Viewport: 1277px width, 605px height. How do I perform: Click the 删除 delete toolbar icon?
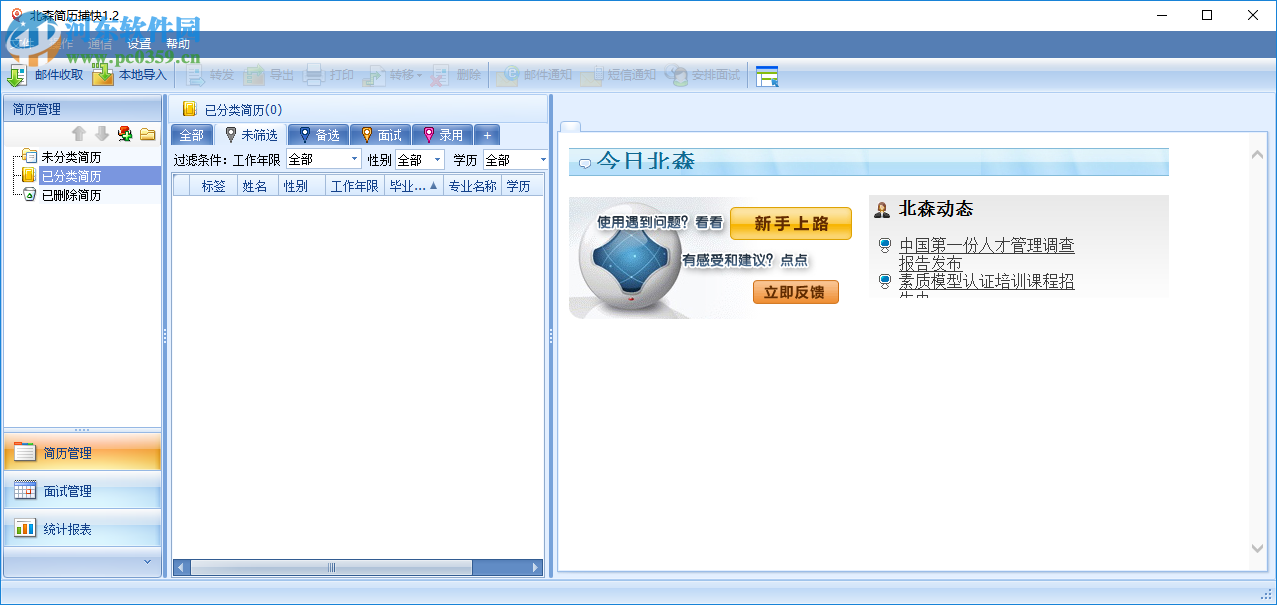441,75
